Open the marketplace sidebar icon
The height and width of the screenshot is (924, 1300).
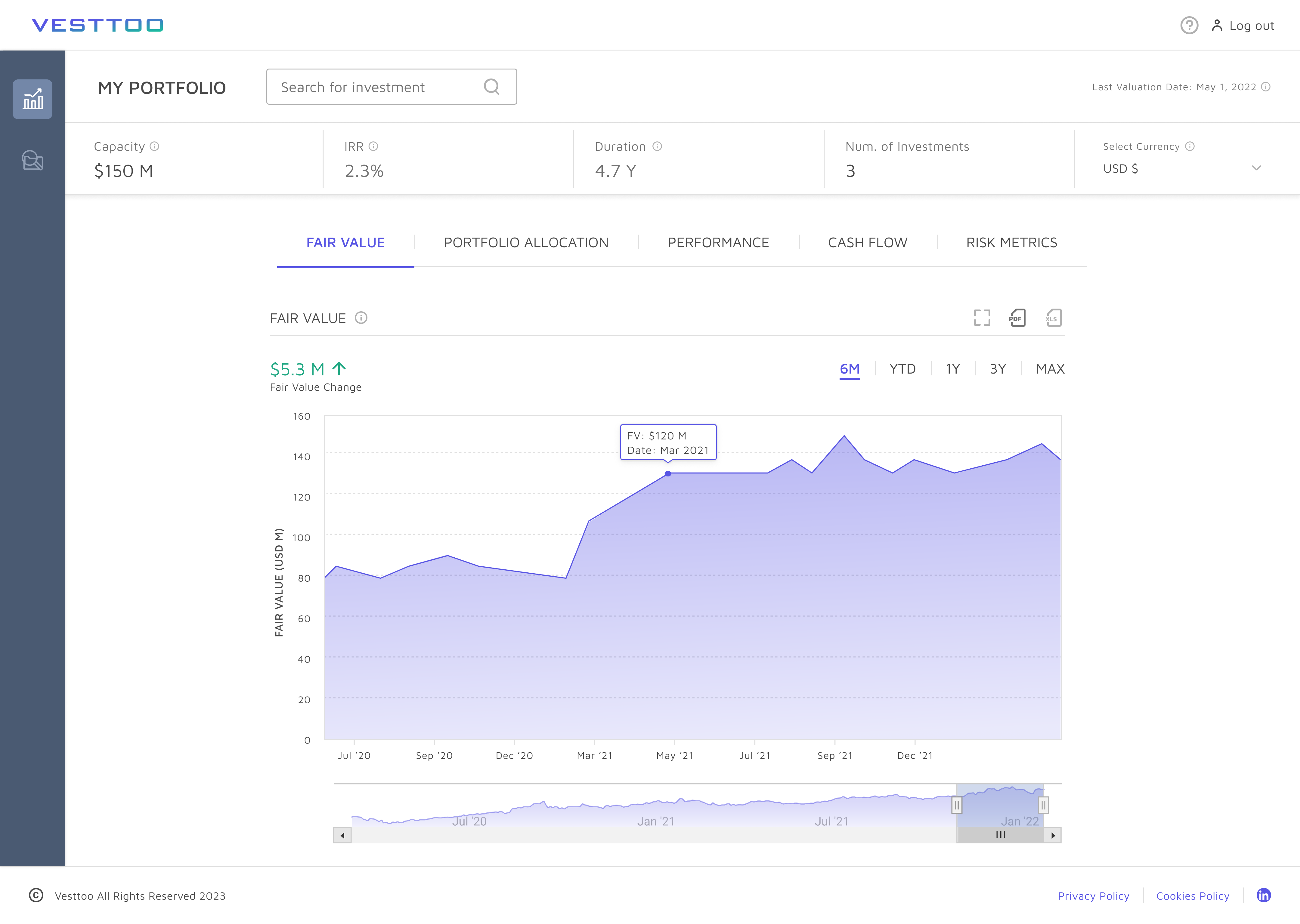coord(32,160)
